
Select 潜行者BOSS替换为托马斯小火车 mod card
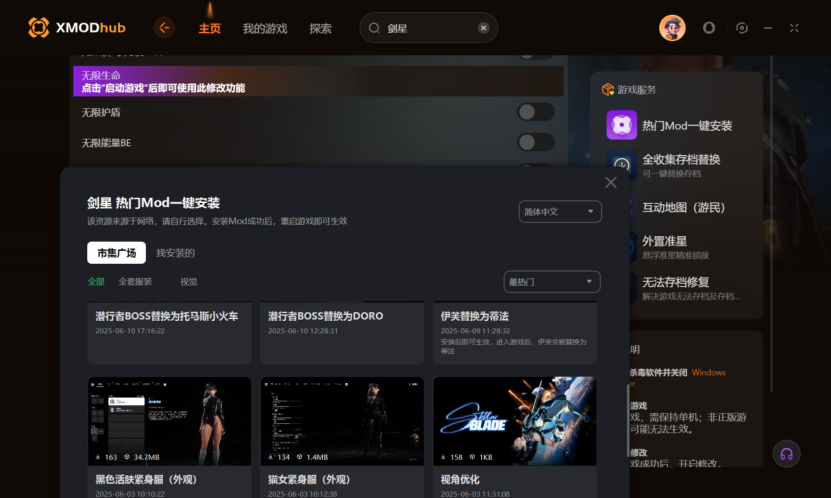[x=169, y=333]
